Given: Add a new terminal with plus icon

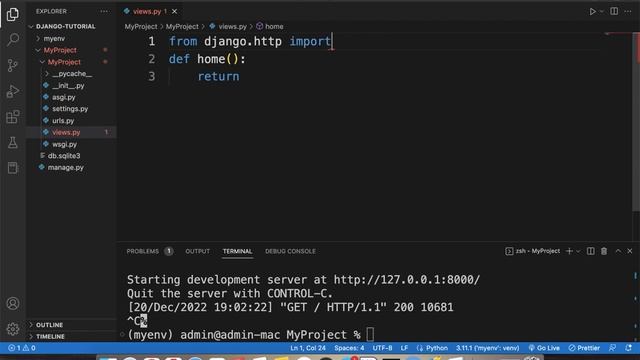Looking at the screenshot, I should 569,251.
